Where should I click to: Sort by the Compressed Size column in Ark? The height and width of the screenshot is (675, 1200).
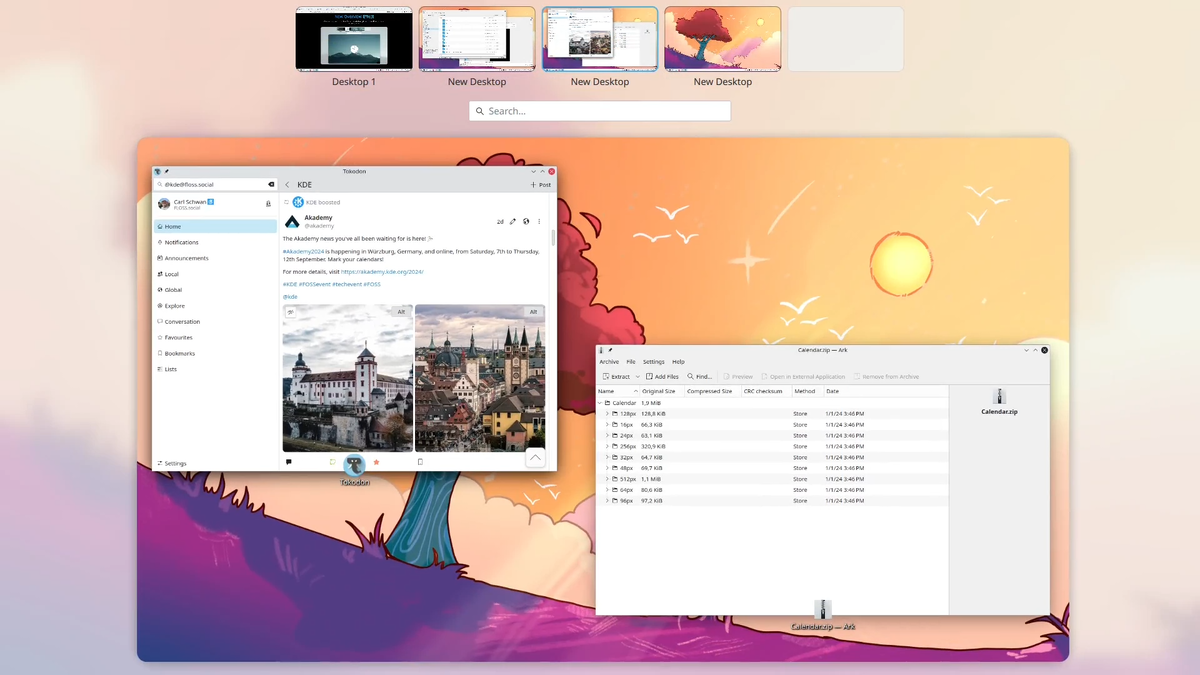711,391
